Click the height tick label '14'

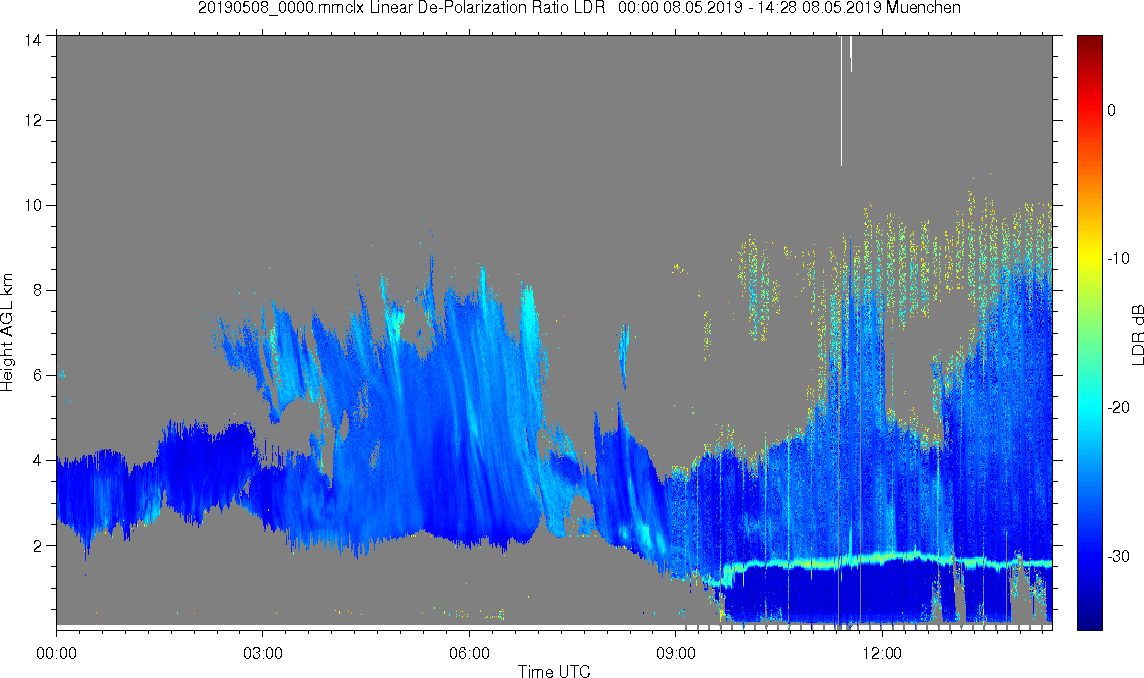point(31,40)
